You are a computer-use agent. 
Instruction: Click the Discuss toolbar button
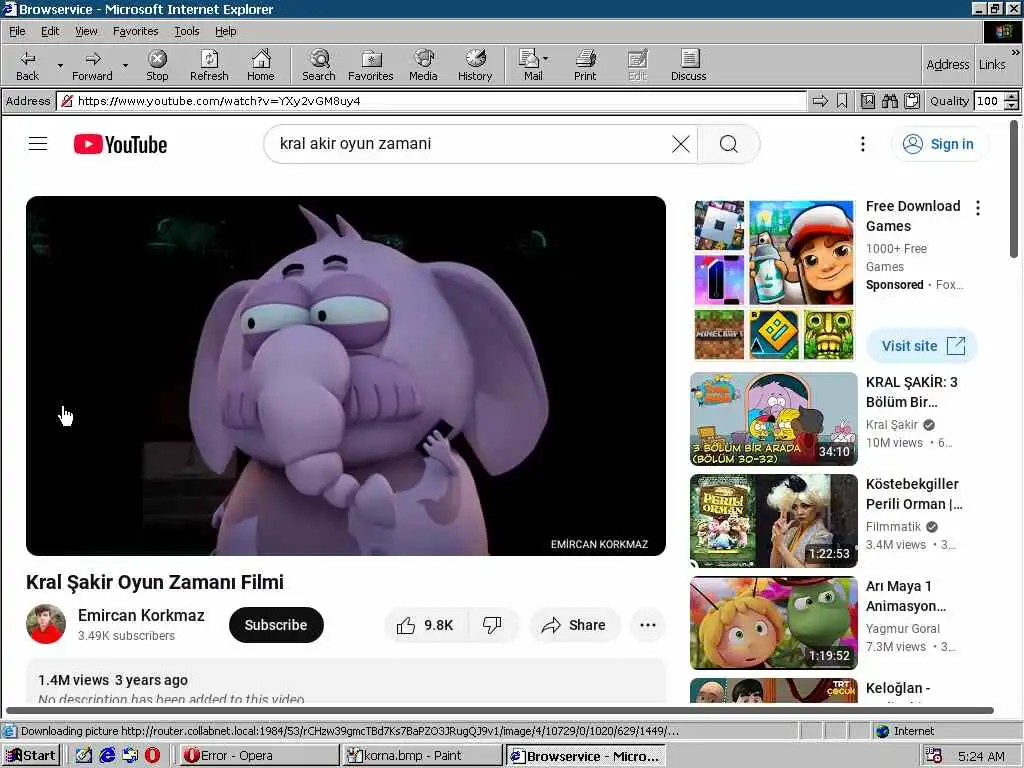click(688, 65)
